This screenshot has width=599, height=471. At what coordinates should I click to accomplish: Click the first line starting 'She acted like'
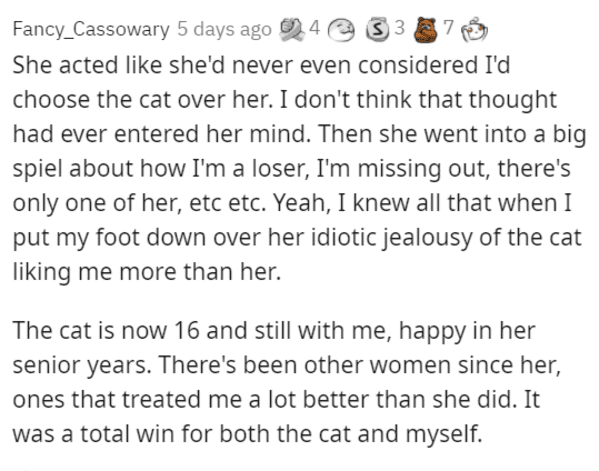point(262,65)
